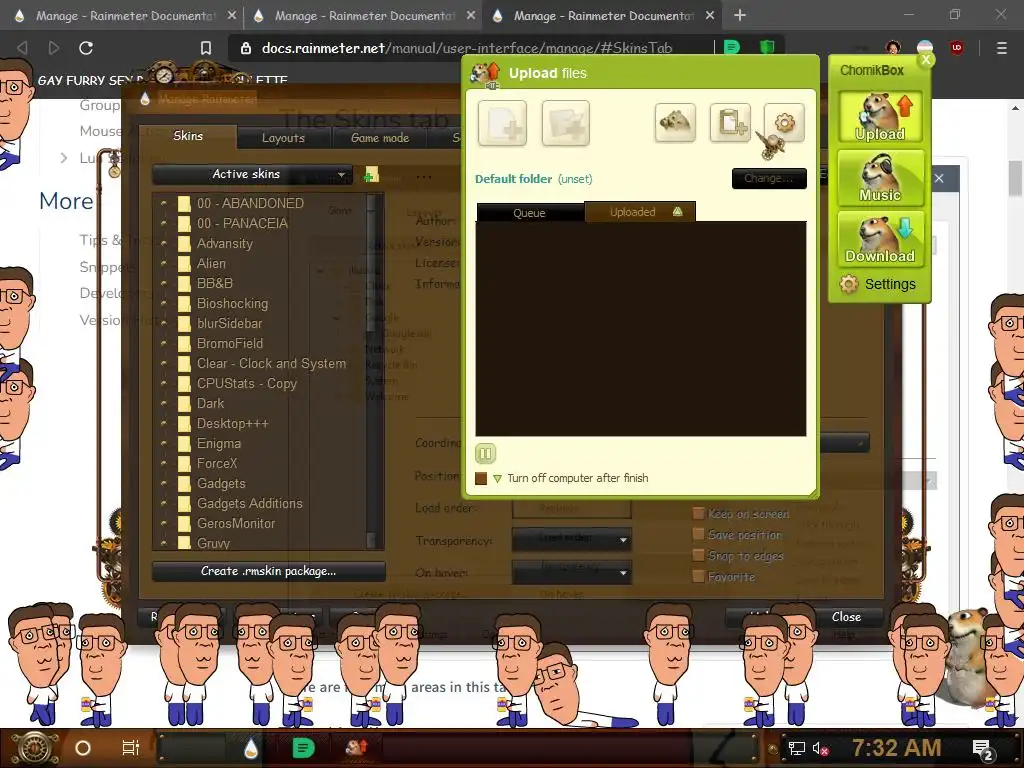This screenshot has height=768, width=1024.
Task: Click the Upload hamster button in ChomikBox
Action: click(x=880, y=117)
